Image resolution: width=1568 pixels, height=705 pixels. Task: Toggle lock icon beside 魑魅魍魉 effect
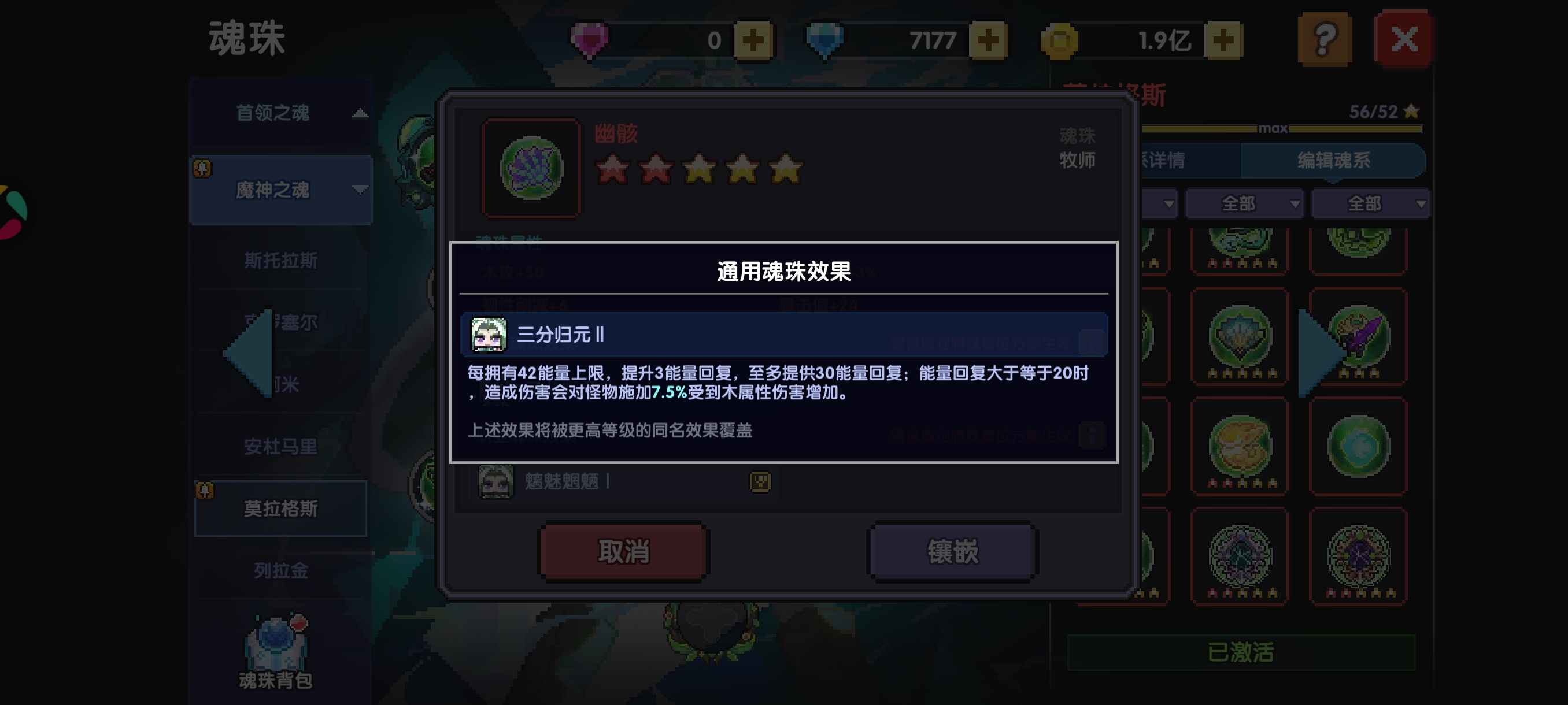coord(760,481)
